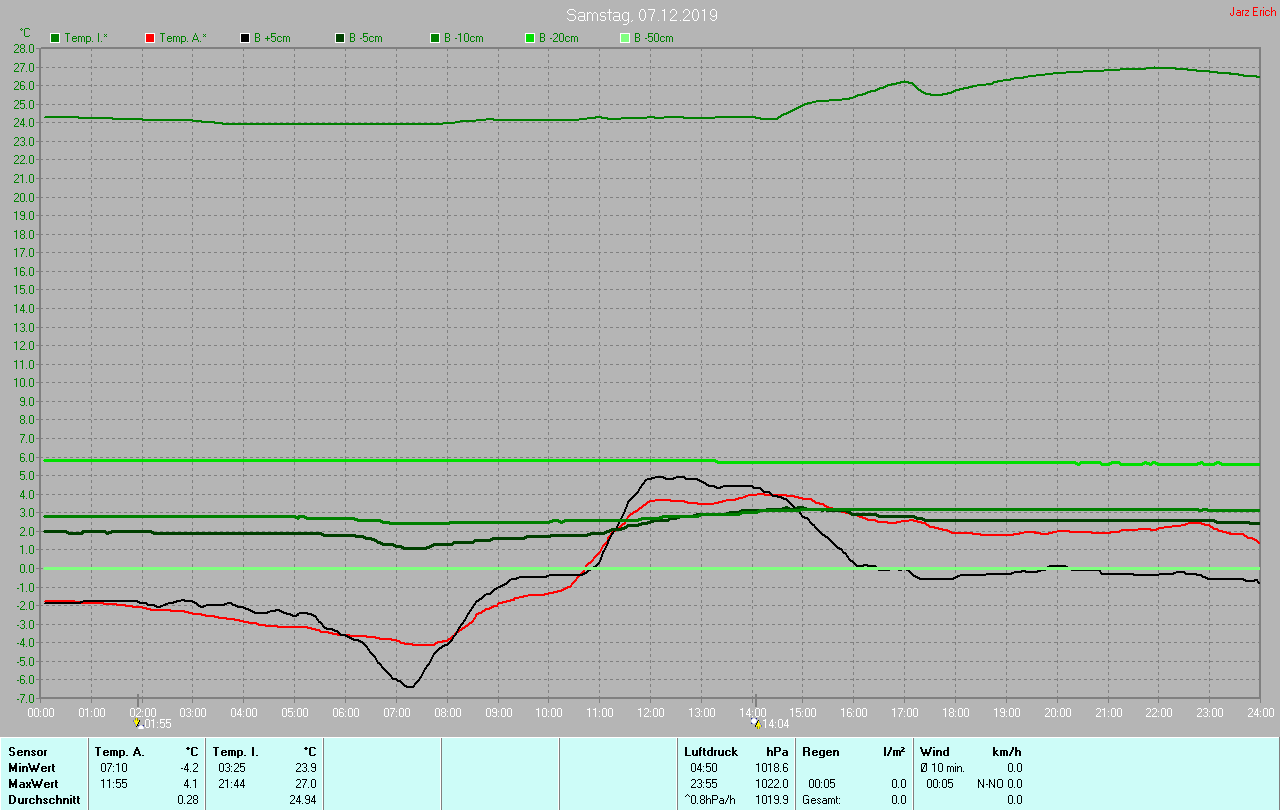This screenshot has height=810, width=1280.
Task: Select the 'MaxWert' row label
Action: 33,783
